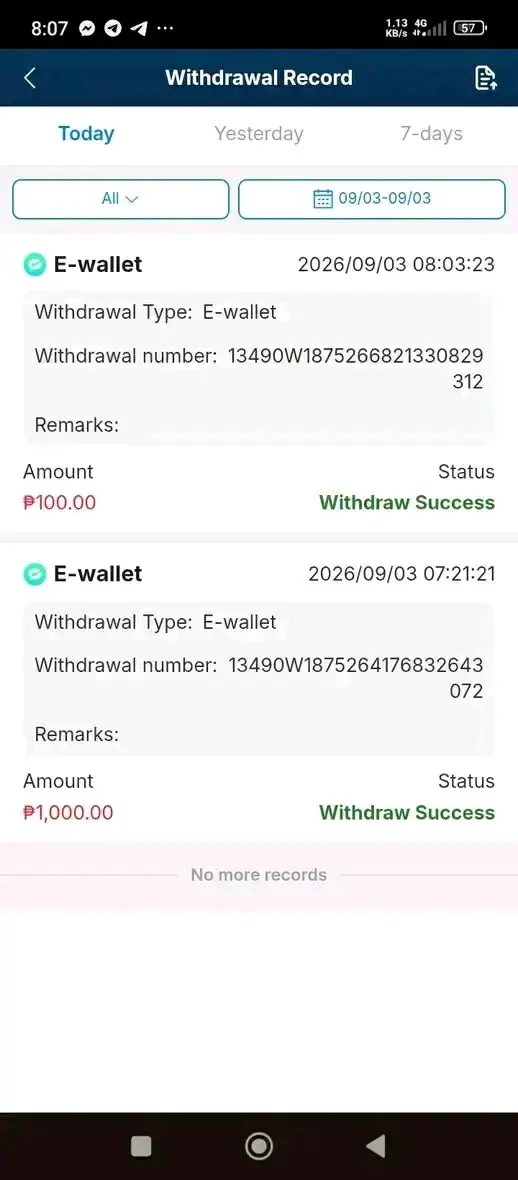Tap the first E-wallet logo icon

click(35, 265)
